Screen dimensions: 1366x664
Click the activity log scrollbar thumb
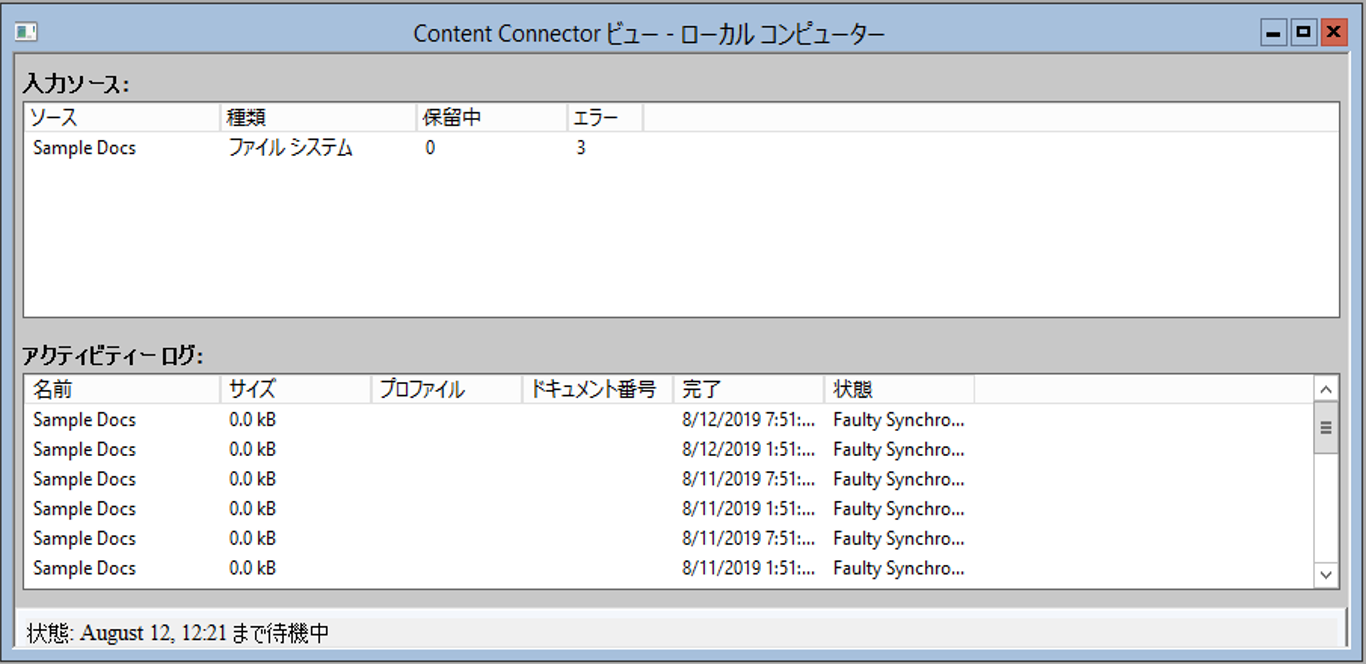click(1326, 427)
